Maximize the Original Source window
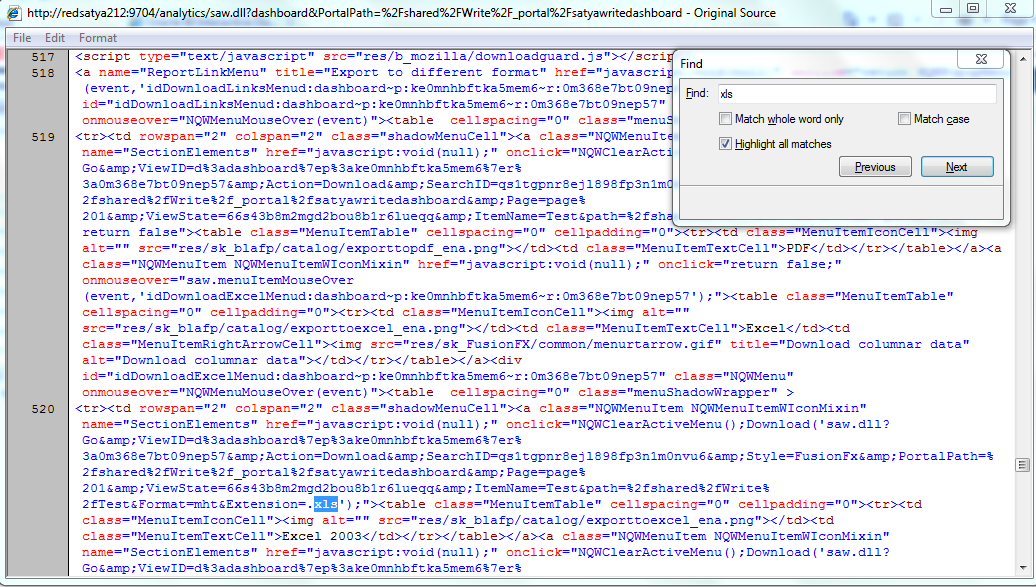 point(973,9)
